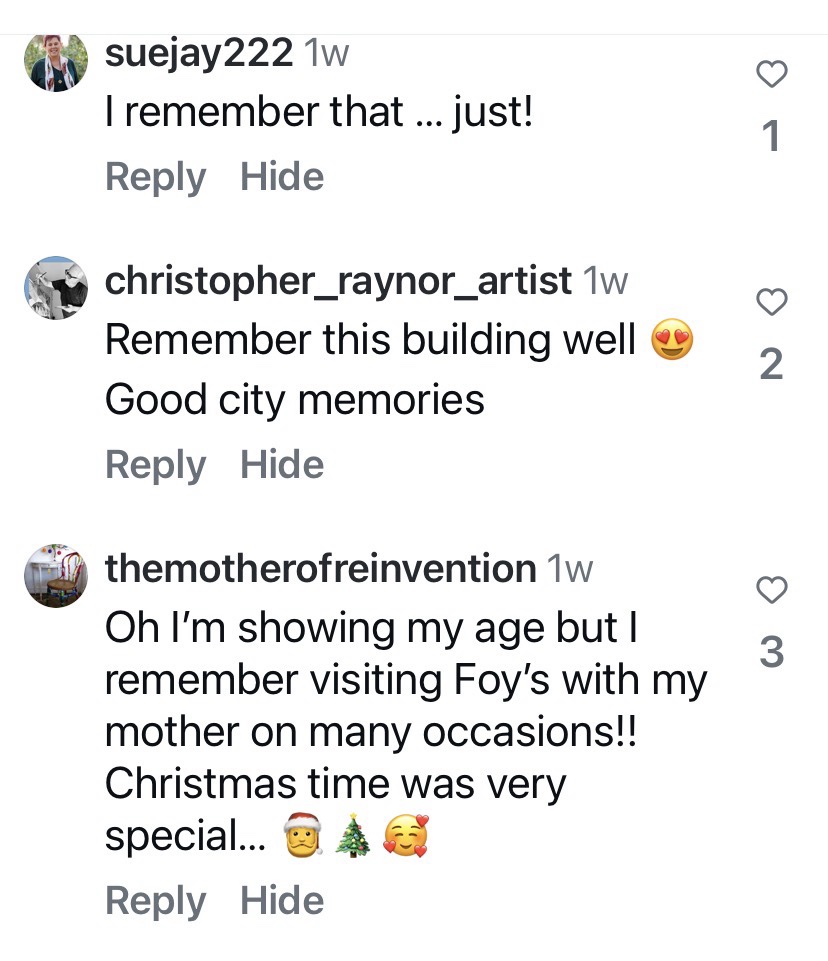Open the themotherofreinvention username link

[x=320, y=569]
